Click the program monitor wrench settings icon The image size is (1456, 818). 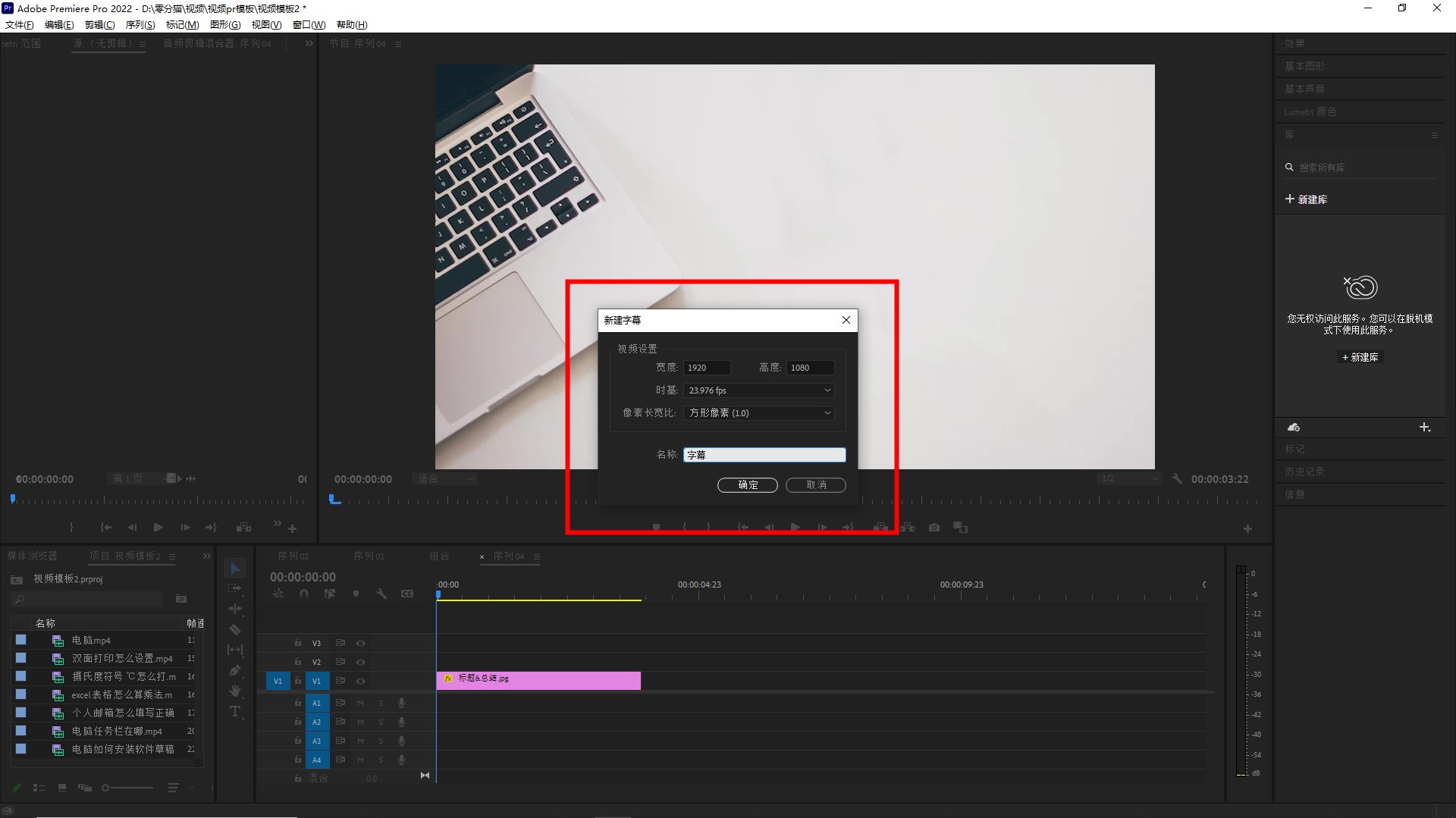[x=1177, y=479]
